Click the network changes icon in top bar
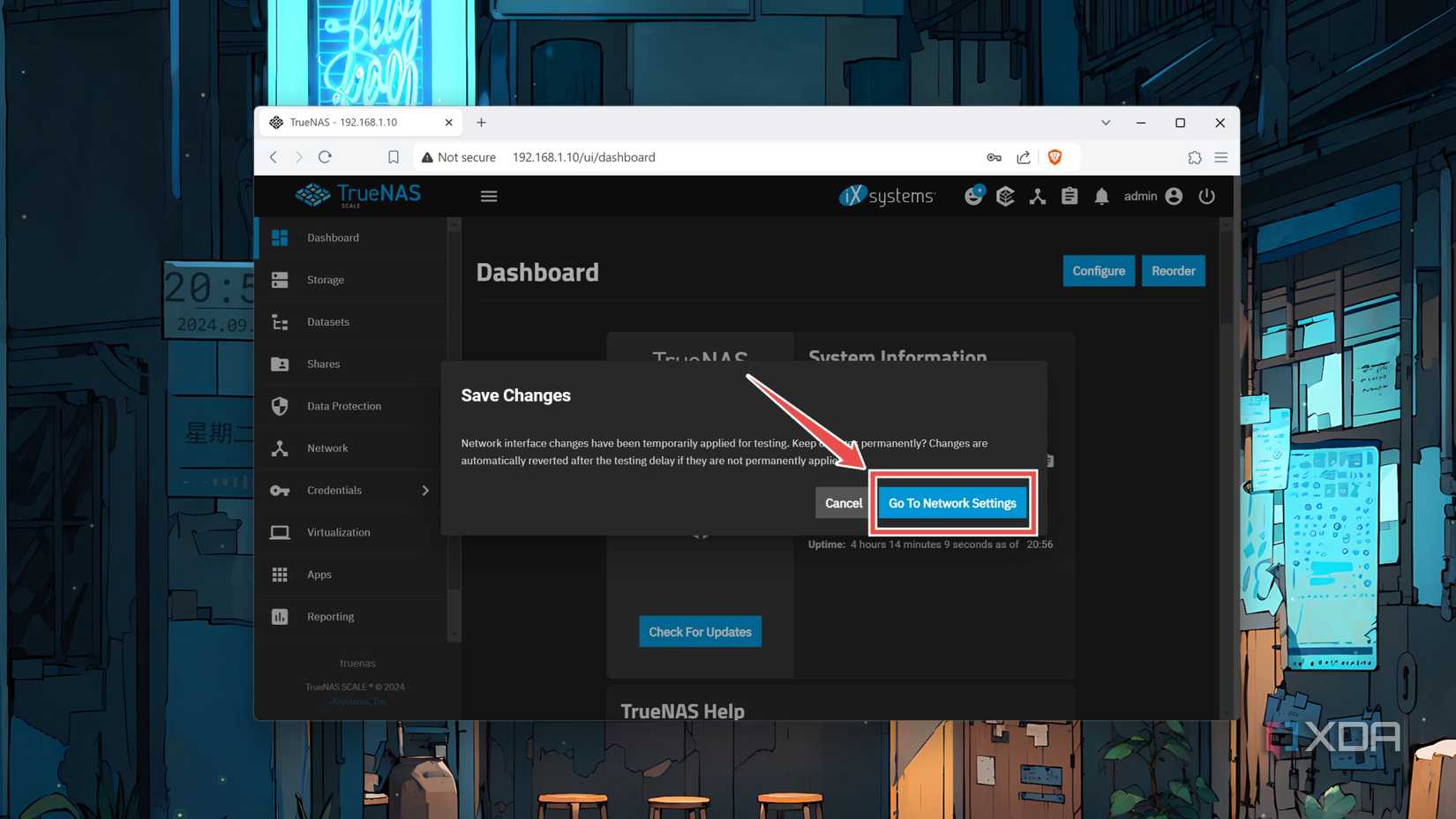The height and width of the screenshot is (819, 1456). click(x=1038, y=196)
